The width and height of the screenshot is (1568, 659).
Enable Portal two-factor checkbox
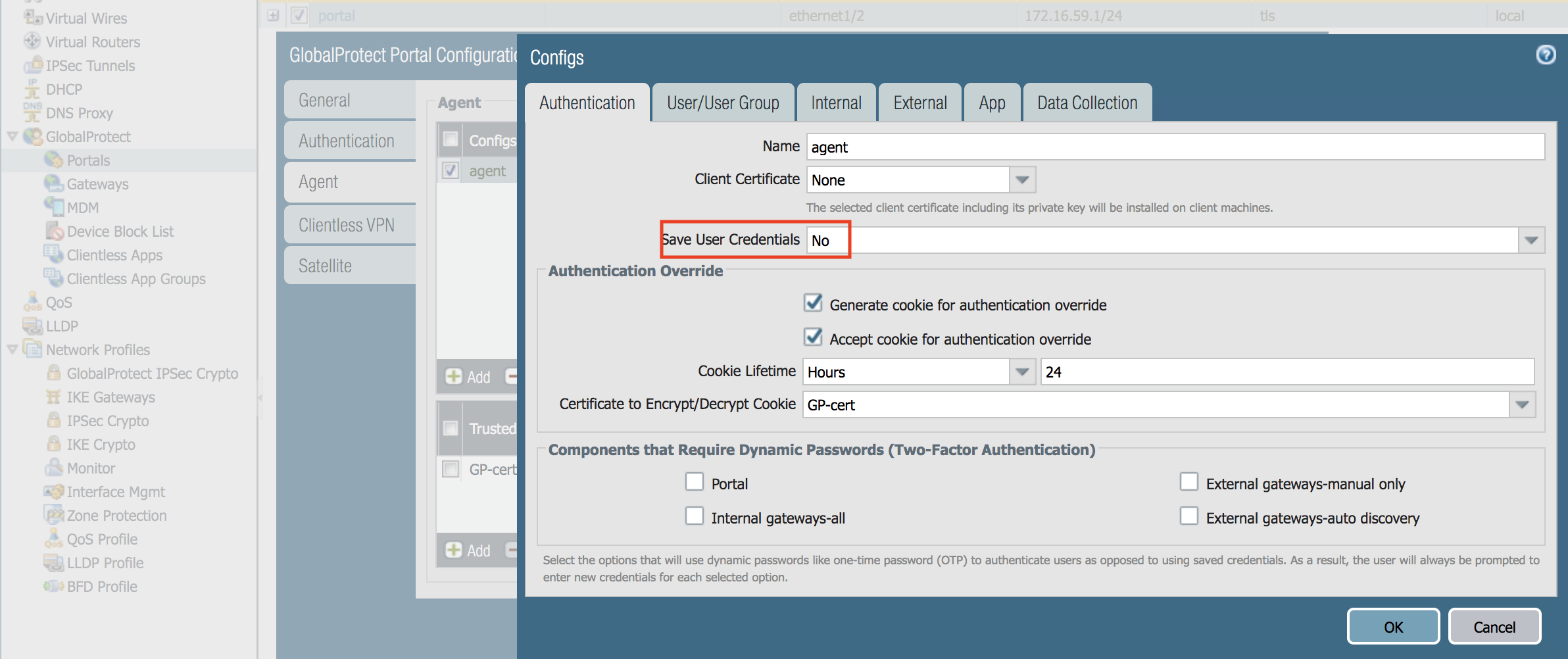click(x=695, y=482)
